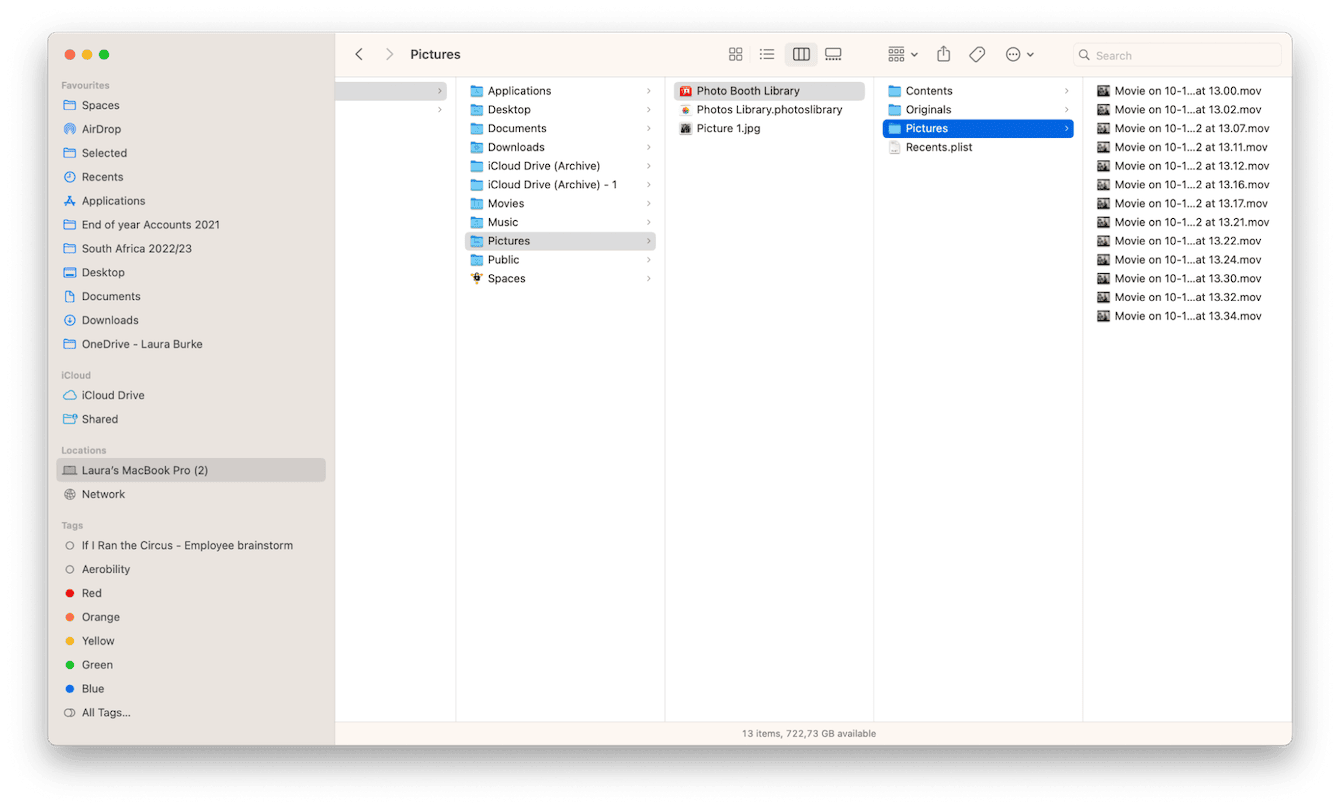This screenshot has height=809, width=1340.
Task: Navigate back with the back arrow
Action: click(x=359, y=54)
